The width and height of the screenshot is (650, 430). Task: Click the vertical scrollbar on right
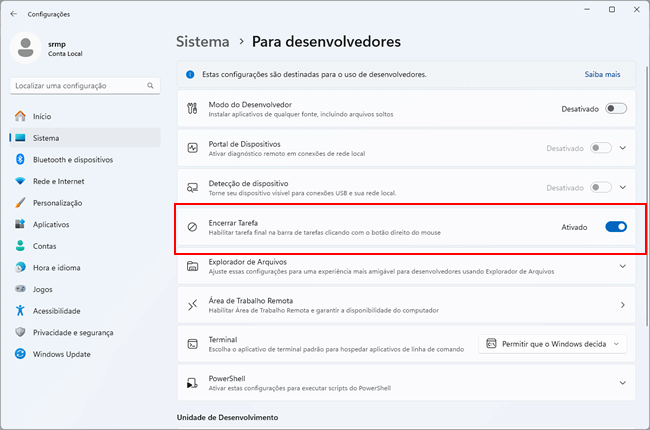coord(647,195)
